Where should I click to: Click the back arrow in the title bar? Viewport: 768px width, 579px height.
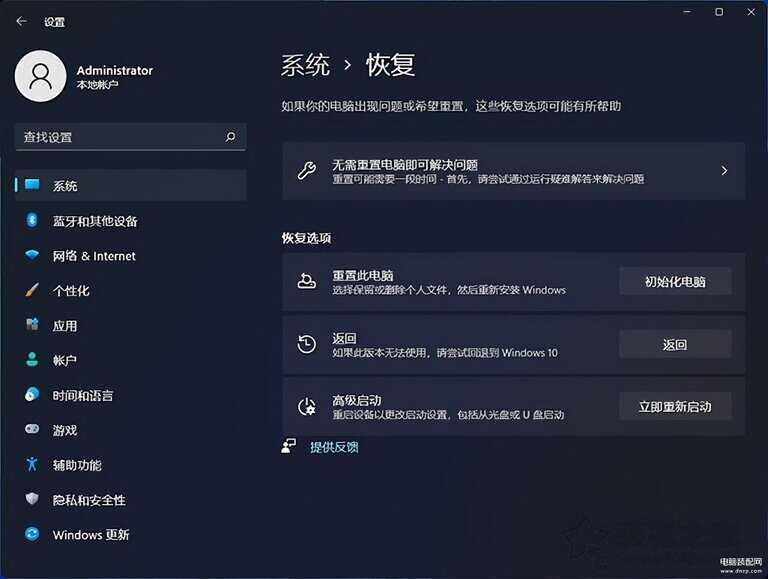click(x=21, y=21)
